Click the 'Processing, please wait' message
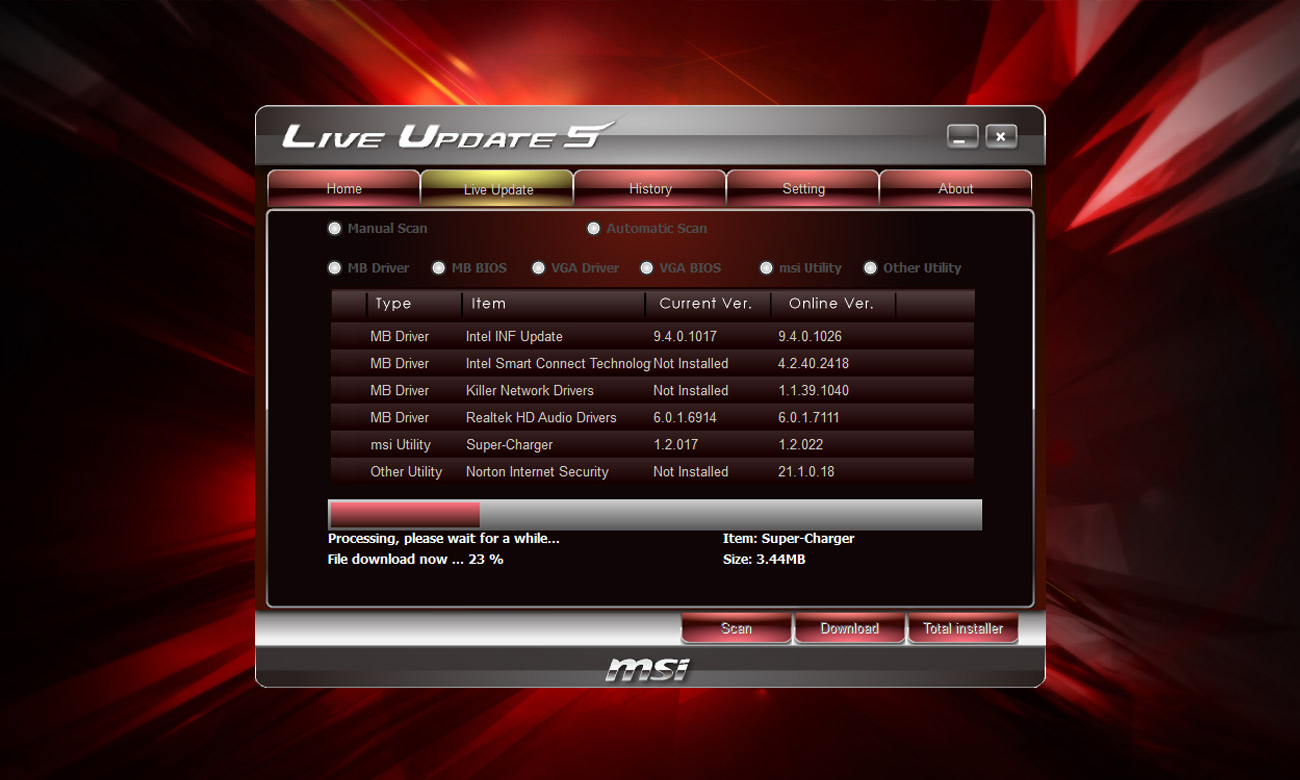The image size is (1300, 780). pyautogui.click(x=444, y=538)
